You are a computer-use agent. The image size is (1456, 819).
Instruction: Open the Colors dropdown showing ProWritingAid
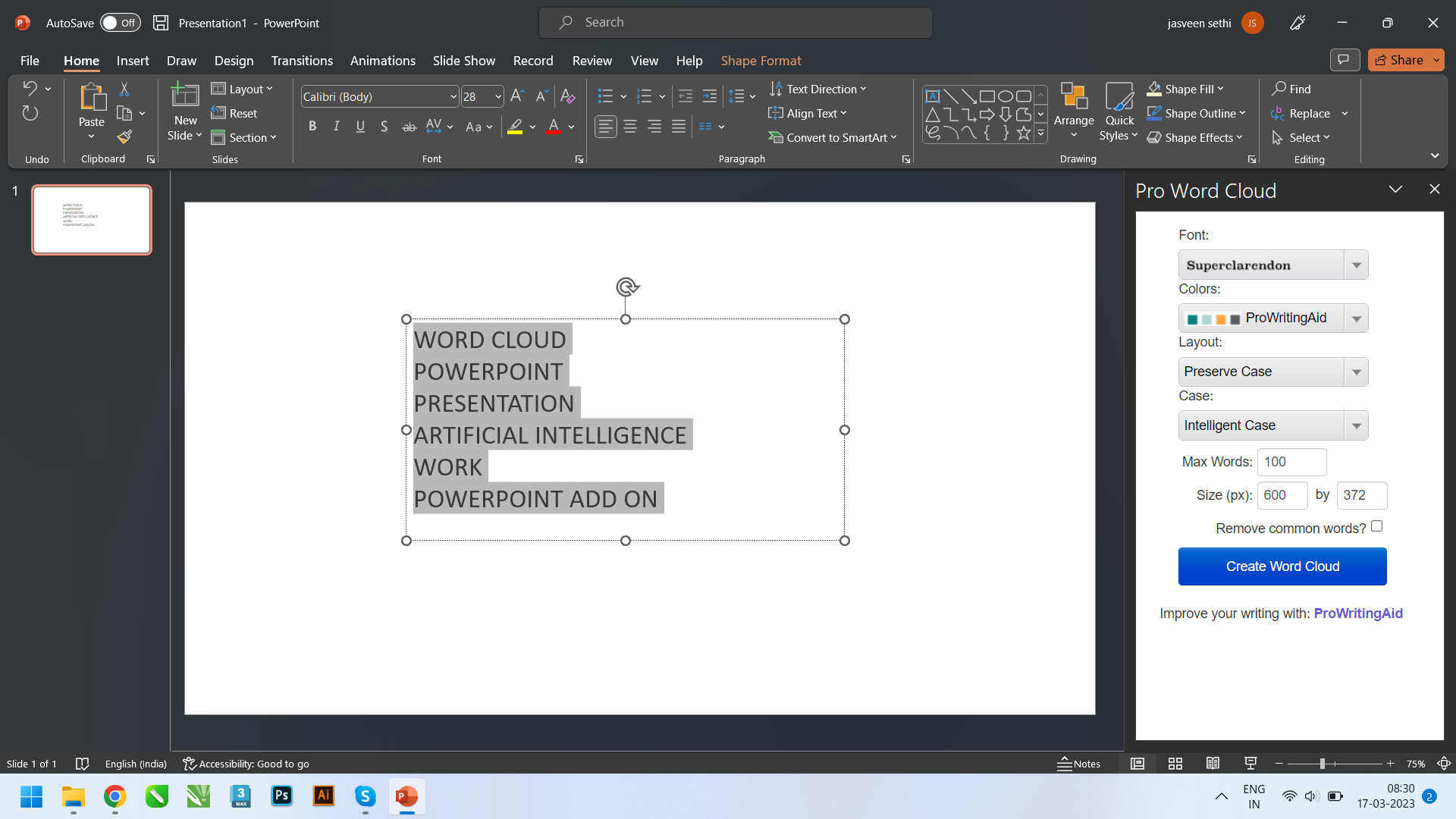(x=1273, y=318)
